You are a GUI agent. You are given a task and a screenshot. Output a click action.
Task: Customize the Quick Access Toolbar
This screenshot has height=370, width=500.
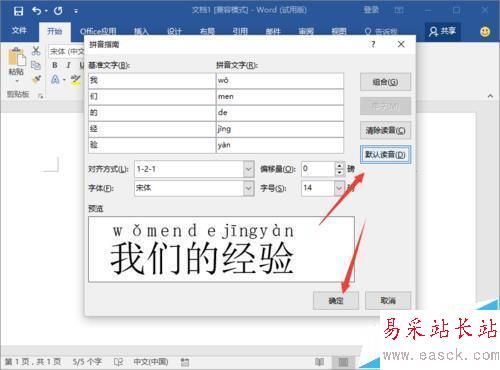[76, 11]
